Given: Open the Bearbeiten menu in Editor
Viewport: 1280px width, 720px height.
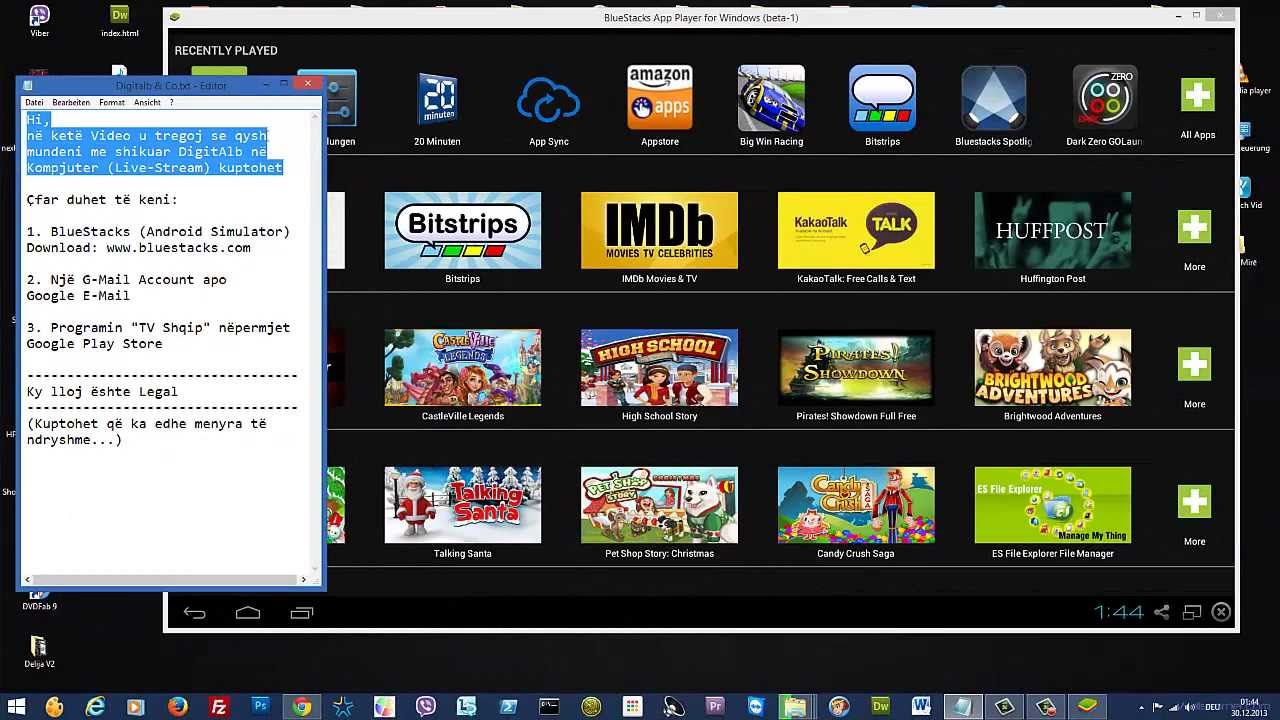Looking at the screenshot, I should click(x=71, y=102).
